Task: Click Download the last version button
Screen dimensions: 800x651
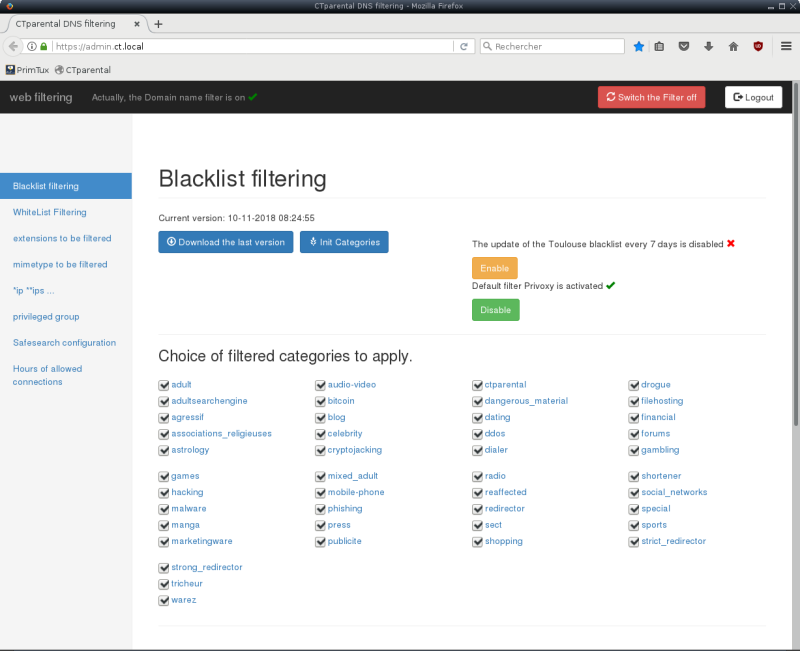Action: pos(226,242)
